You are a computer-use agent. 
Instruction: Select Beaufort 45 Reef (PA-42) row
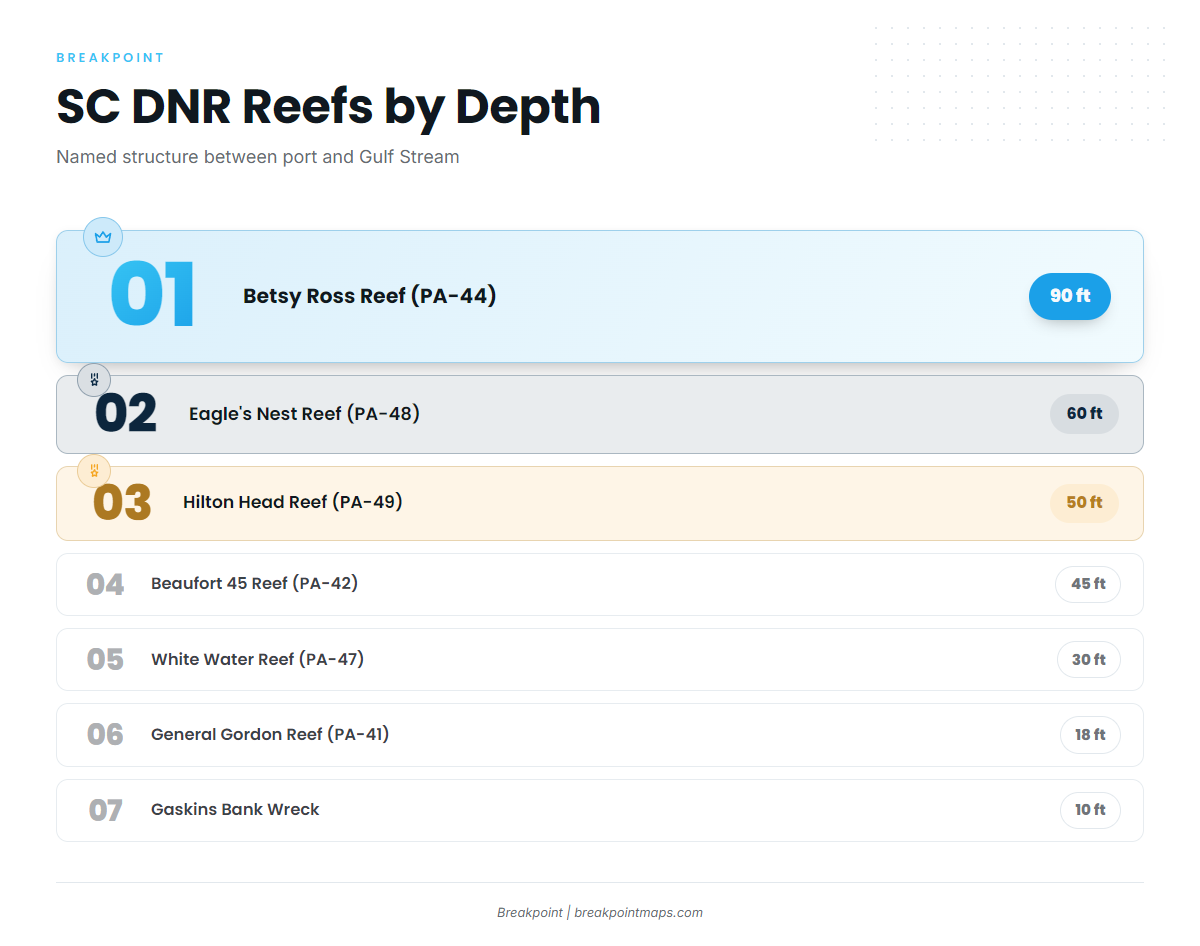pos(600,584)
